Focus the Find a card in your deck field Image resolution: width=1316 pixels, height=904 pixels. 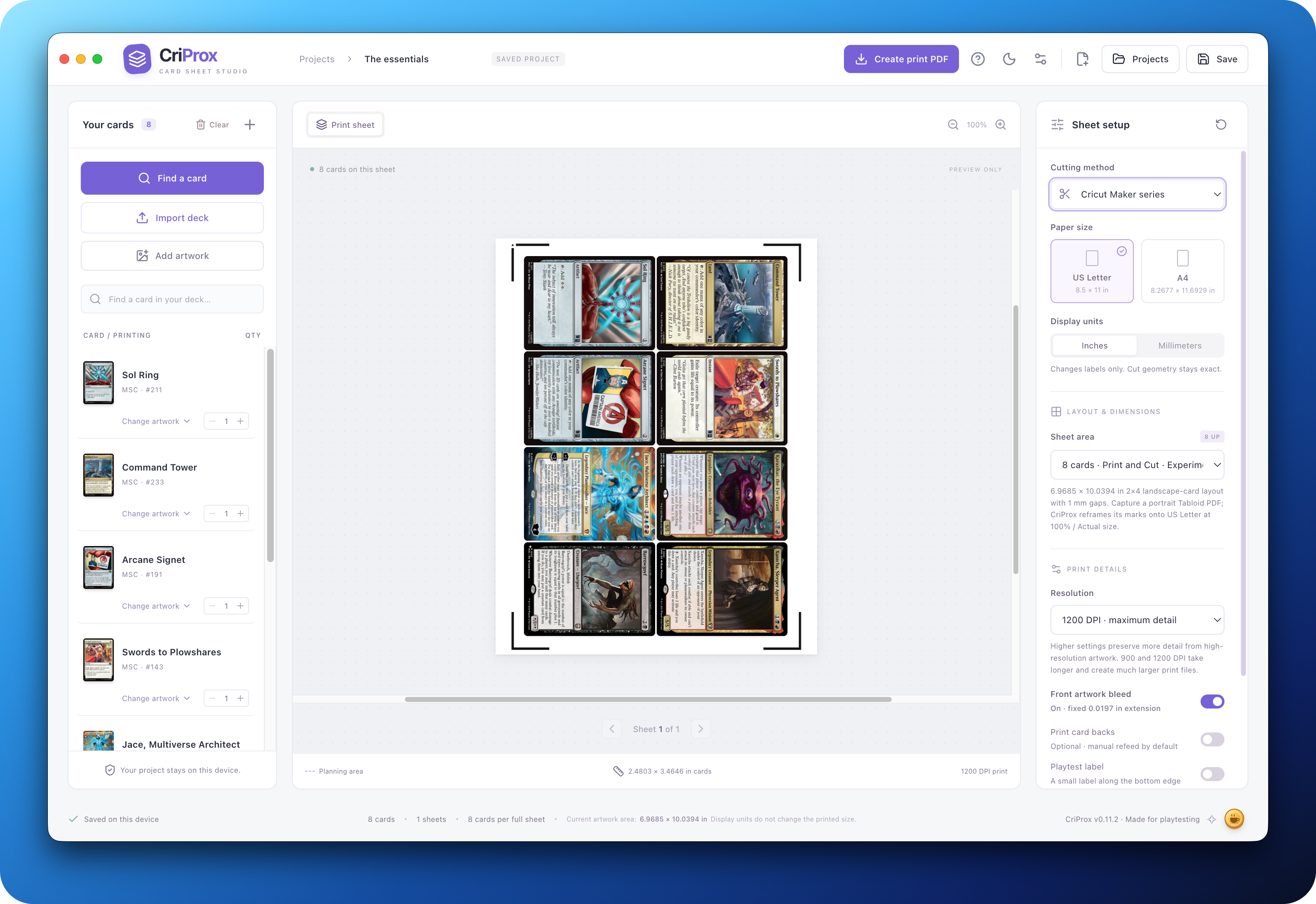coord(172,299)
